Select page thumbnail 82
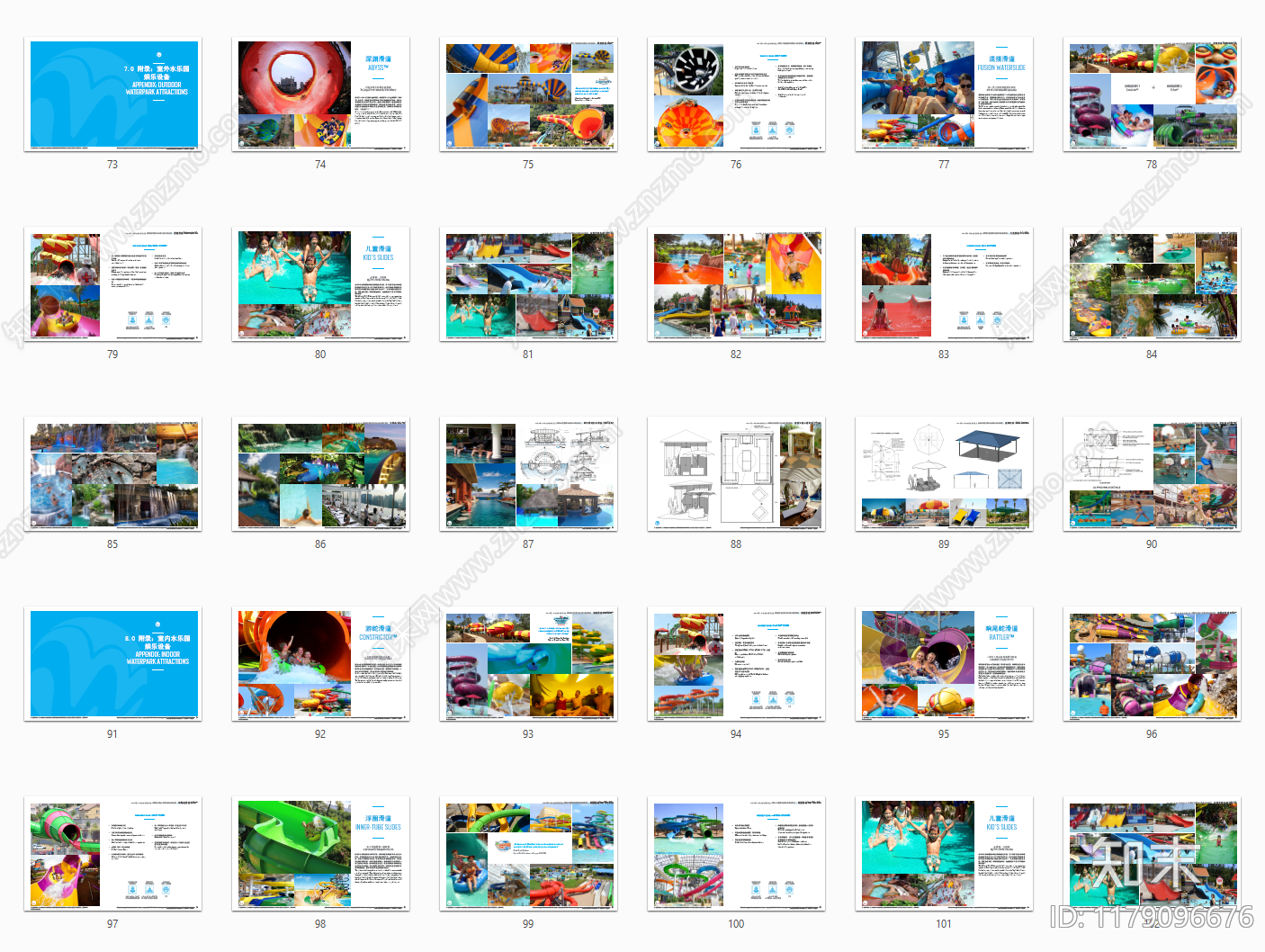This screenshot has height=952, width=1265. click(736, 284)
